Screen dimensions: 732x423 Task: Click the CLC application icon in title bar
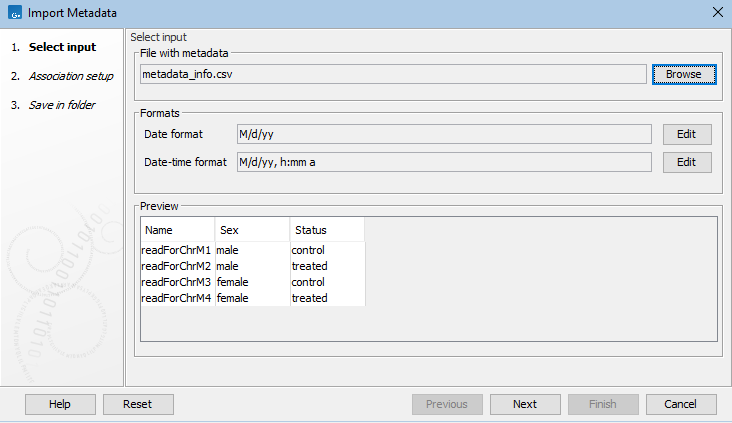click(13, 13)
